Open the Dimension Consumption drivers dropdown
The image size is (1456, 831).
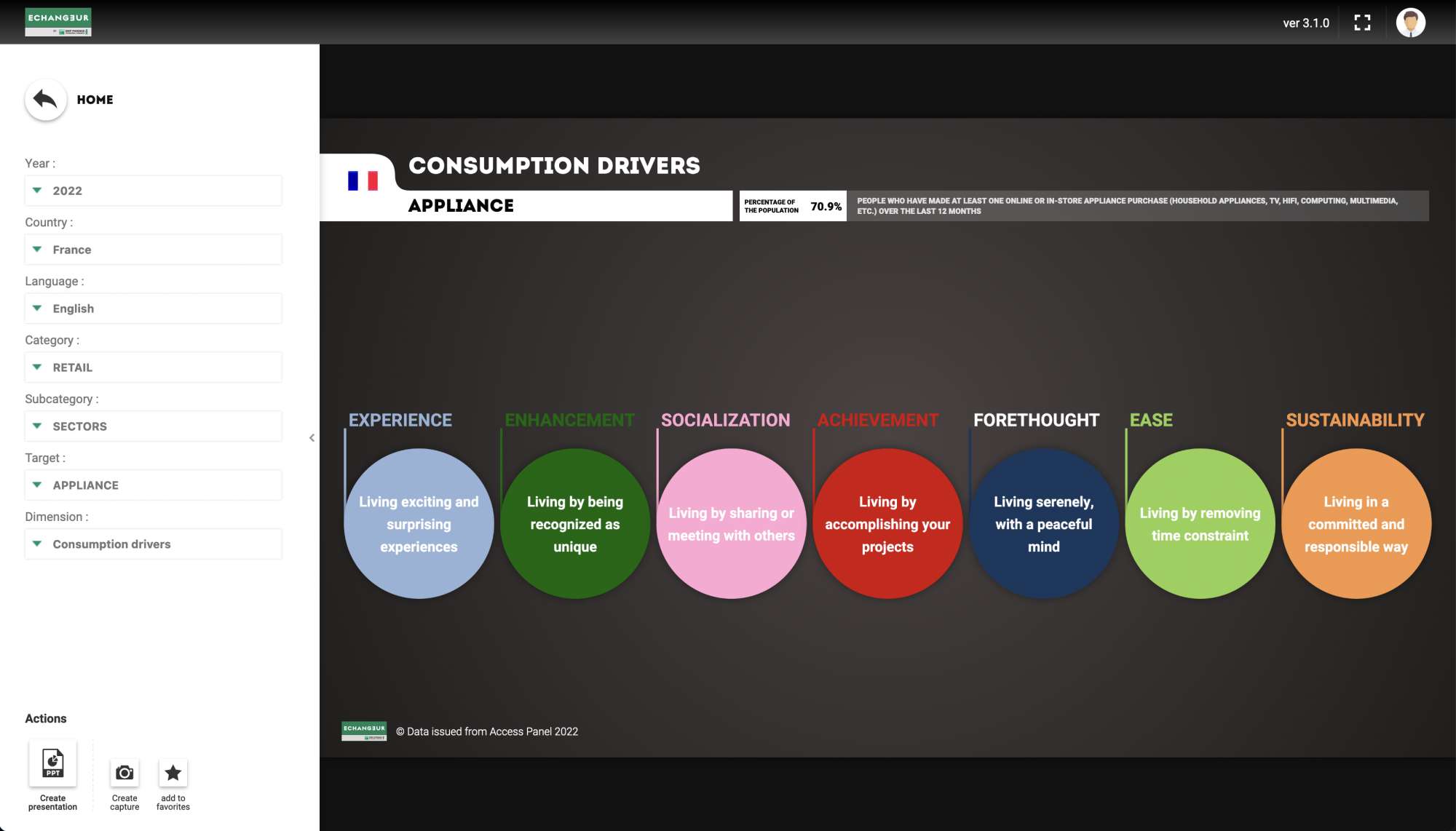click(153, 544)
